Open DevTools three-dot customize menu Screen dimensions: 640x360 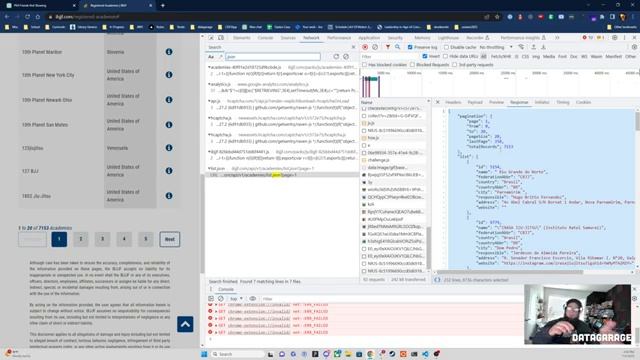(x=624, y=38)
